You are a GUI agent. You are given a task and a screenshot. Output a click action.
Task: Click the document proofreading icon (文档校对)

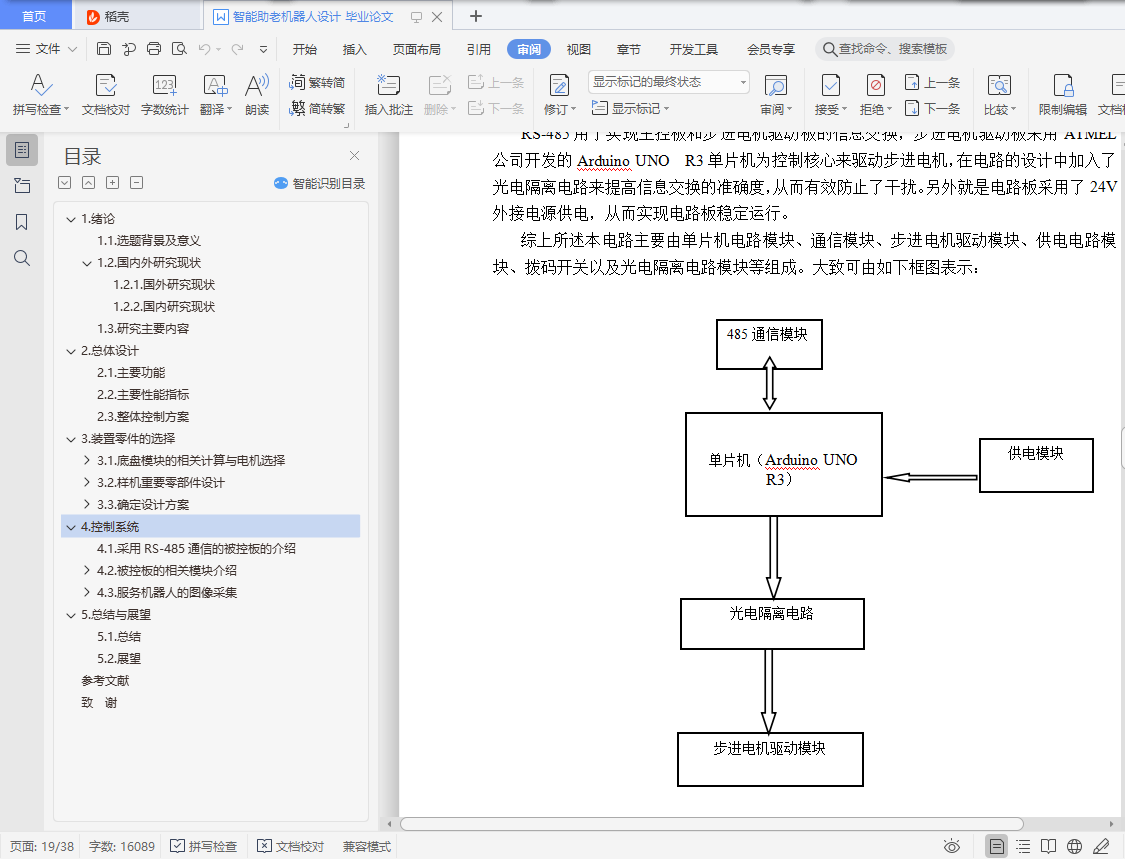pyautogui.click(x=105, y=94)
